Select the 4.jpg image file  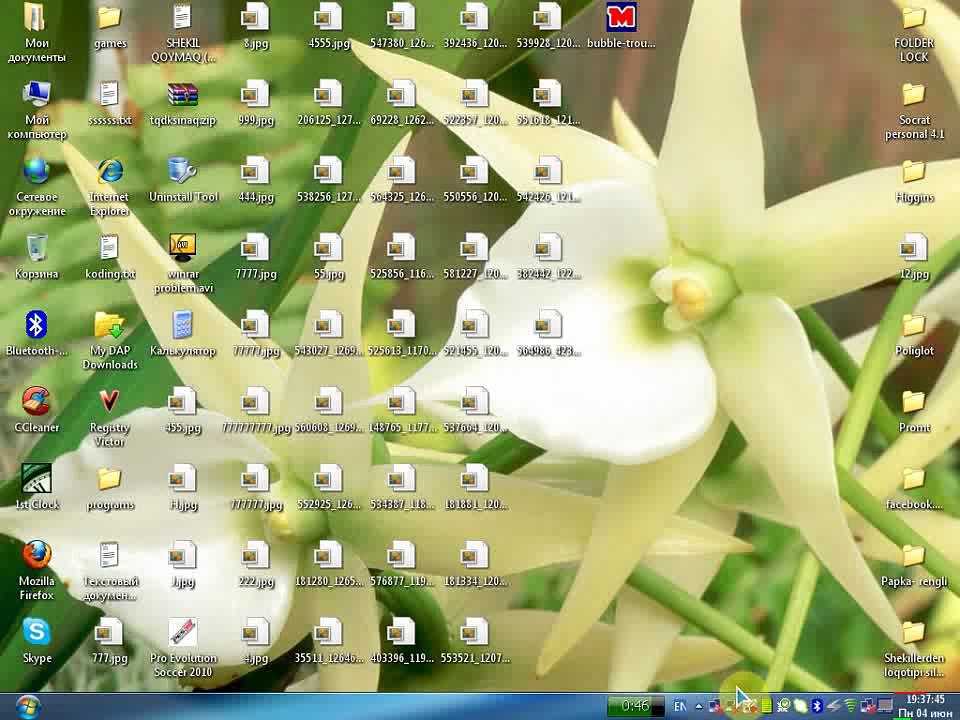pyautogui.click(x=255, y=632)
